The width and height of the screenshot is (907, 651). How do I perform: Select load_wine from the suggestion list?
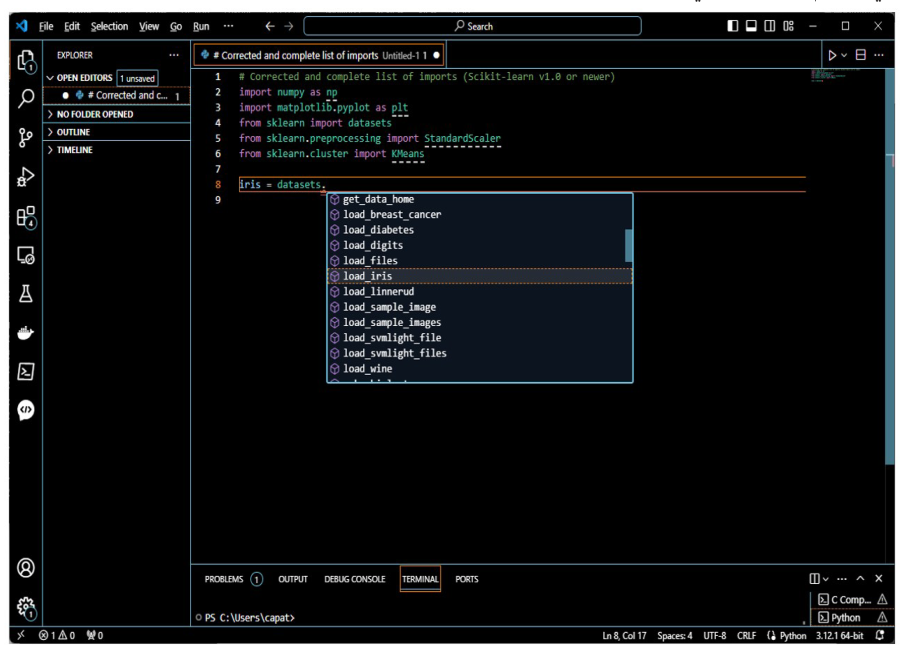coord(480,369)
